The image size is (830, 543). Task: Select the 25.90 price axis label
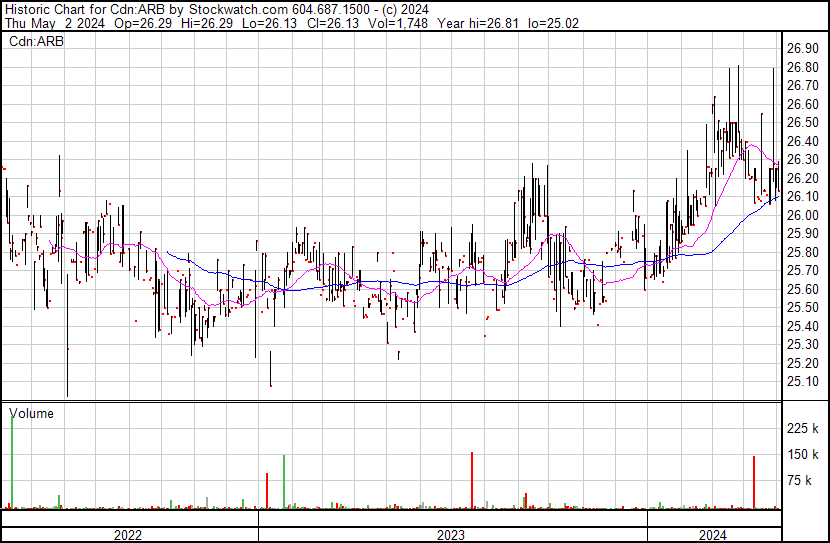[802, 234]
